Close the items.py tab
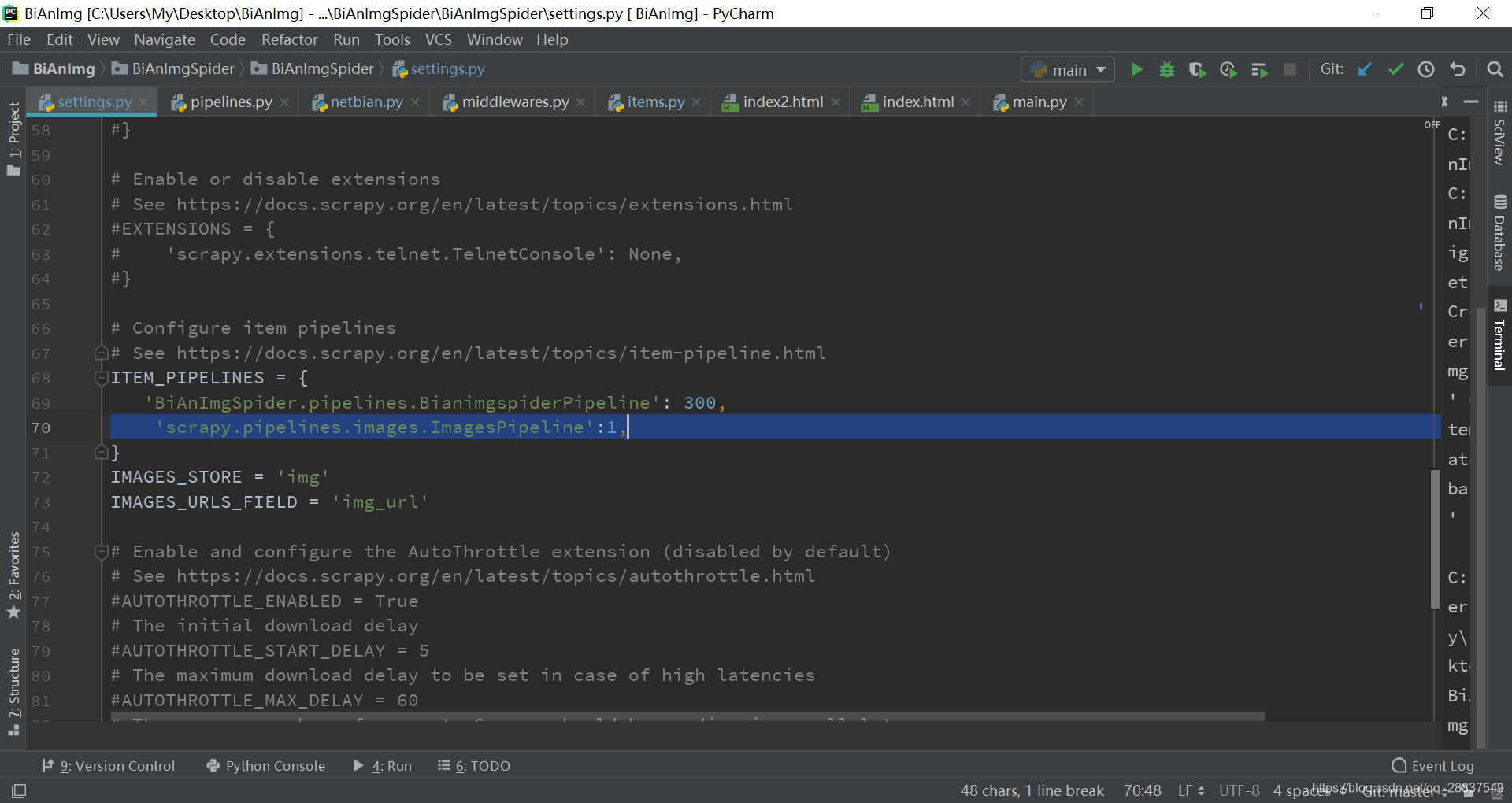 click(696, 102)
